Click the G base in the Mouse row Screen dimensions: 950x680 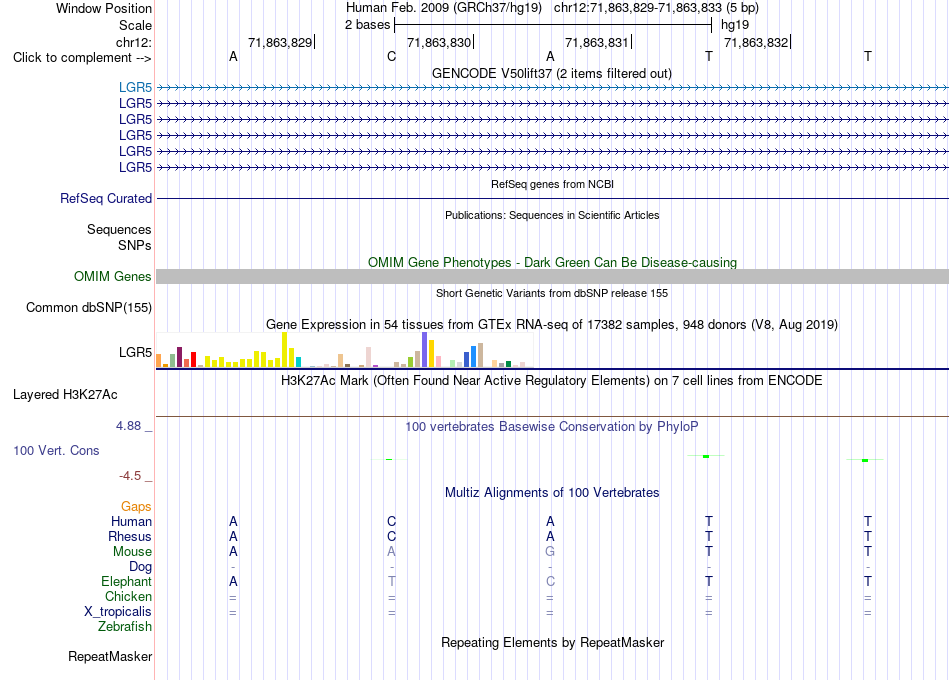click(x=550, y=552)
